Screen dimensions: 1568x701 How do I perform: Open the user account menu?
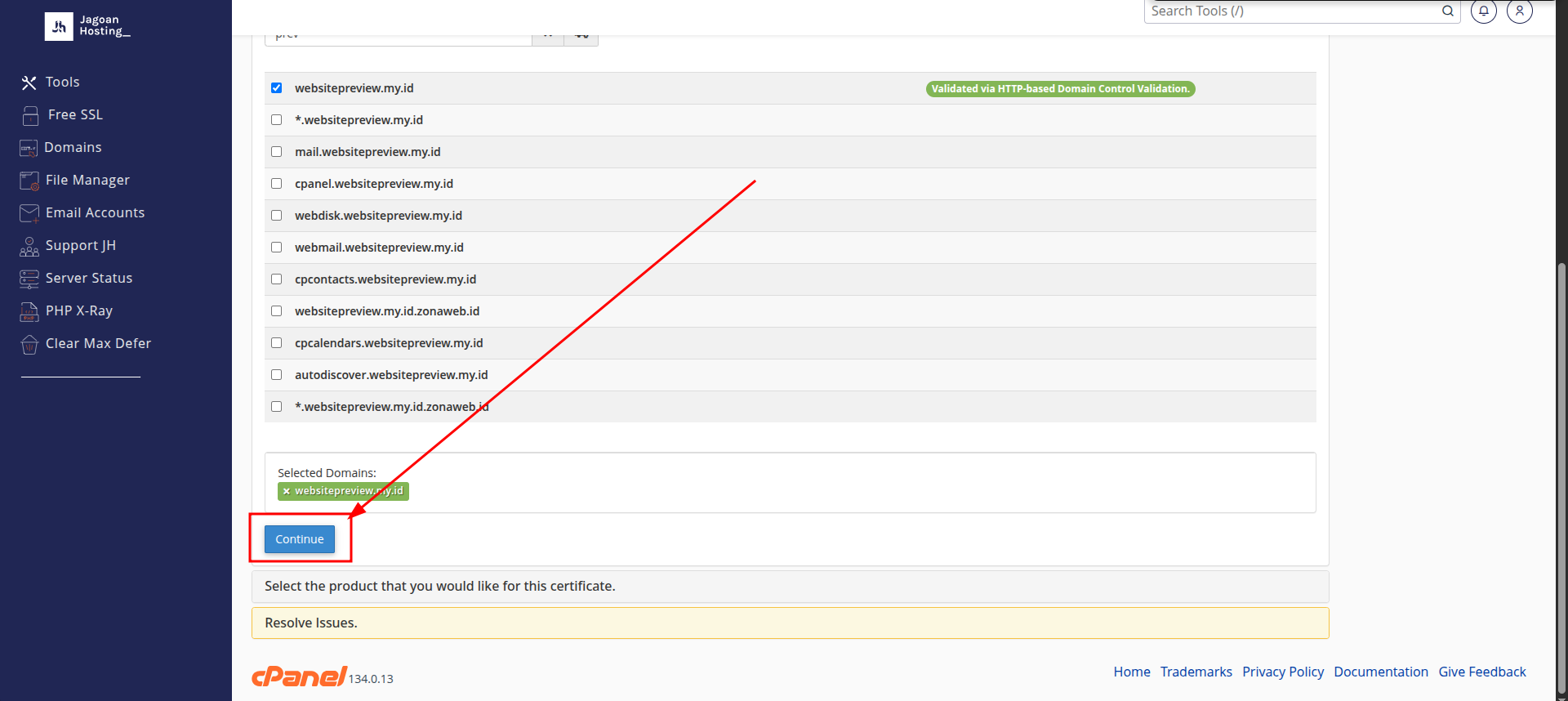[x=1519, y=11]
